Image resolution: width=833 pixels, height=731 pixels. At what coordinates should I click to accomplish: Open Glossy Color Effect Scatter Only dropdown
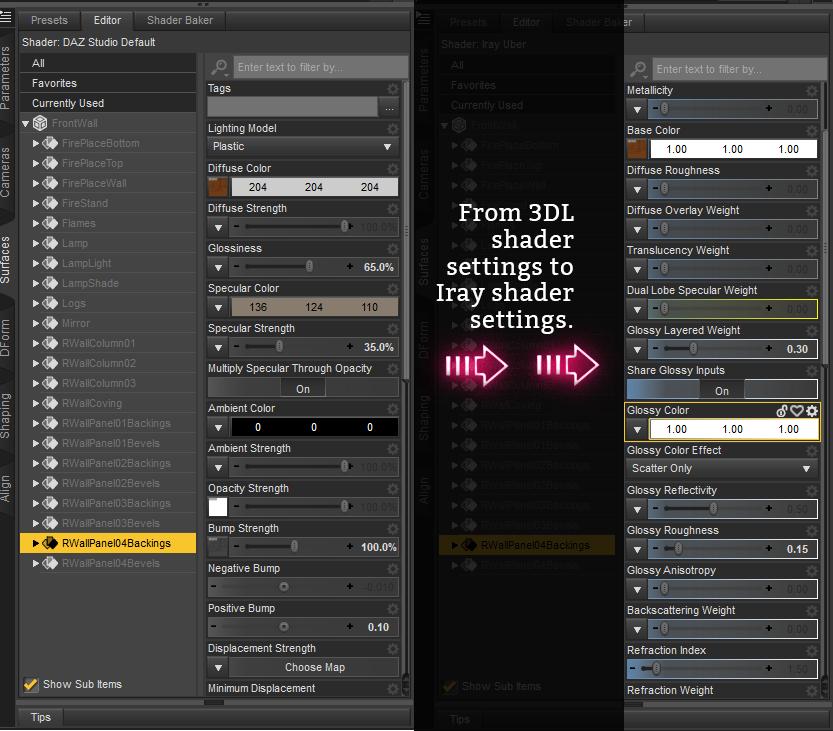[722, 469]
